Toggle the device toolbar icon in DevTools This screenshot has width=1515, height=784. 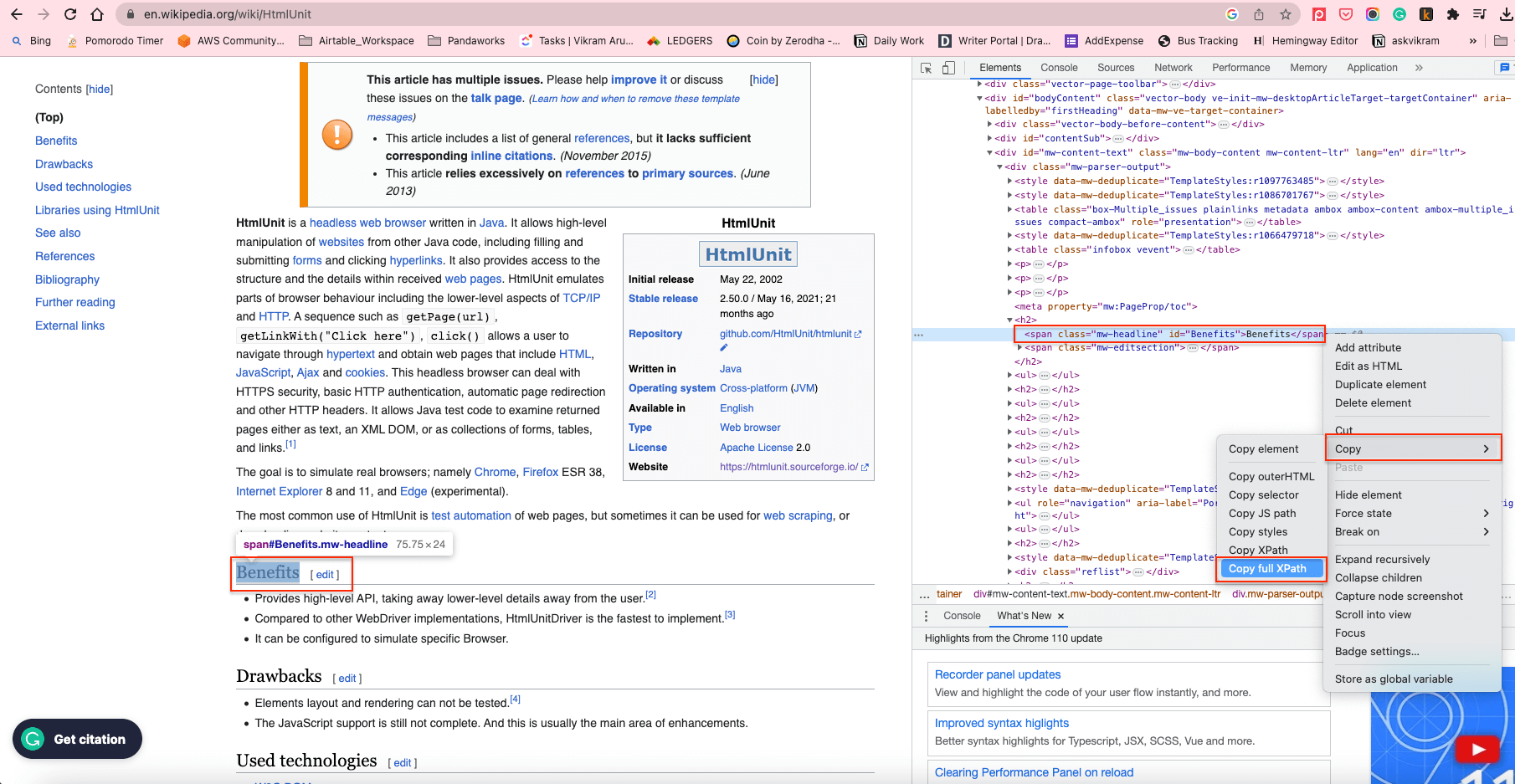tap(948, 68)
